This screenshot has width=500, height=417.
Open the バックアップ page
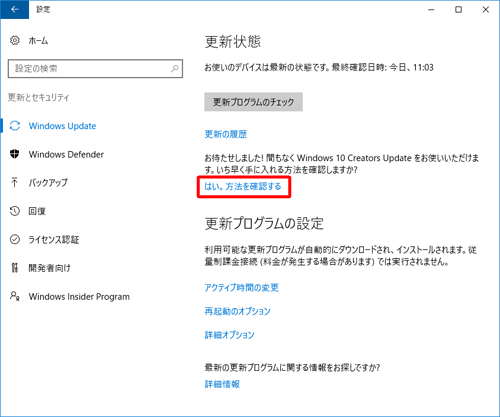(x=48, y=182)
